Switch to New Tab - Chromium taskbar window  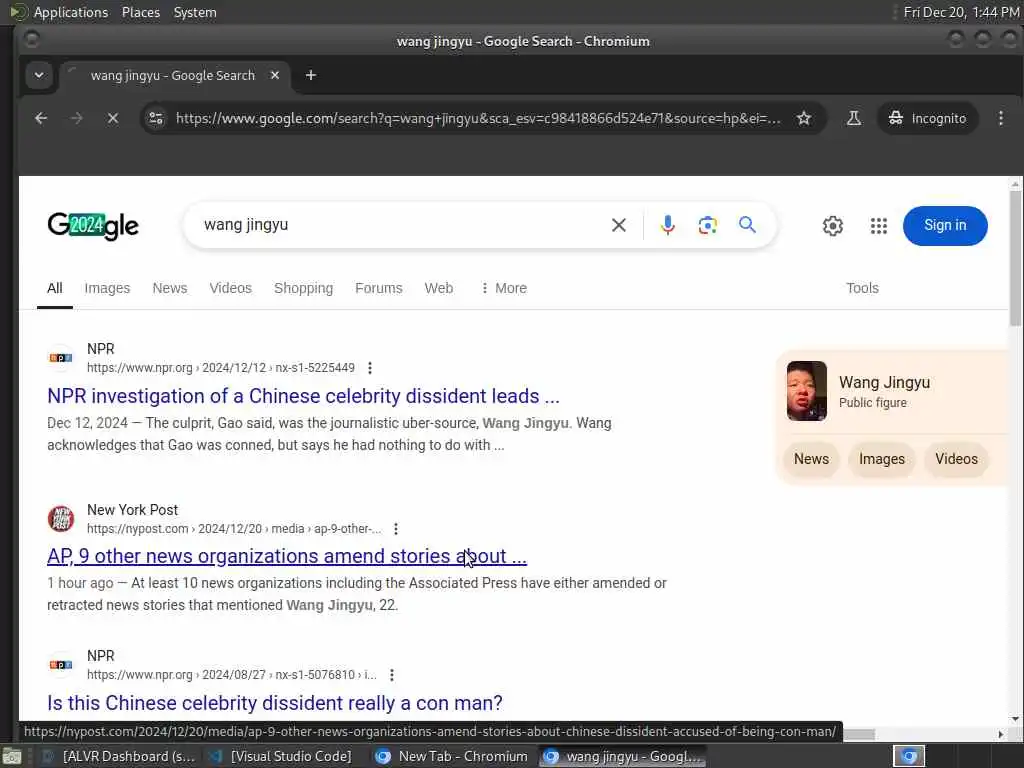pyautogui.click(x=452, y=756)
